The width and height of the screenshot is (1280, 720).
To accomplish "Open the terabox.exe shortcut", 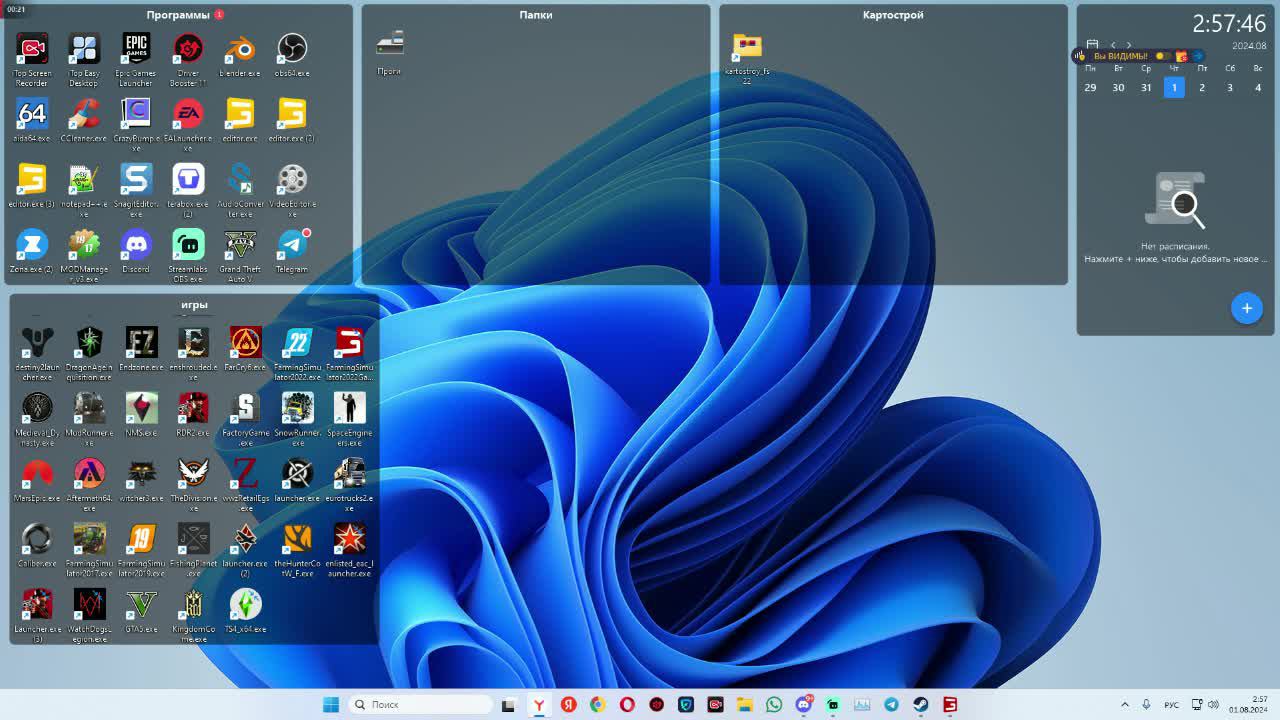I will point(188,190).
